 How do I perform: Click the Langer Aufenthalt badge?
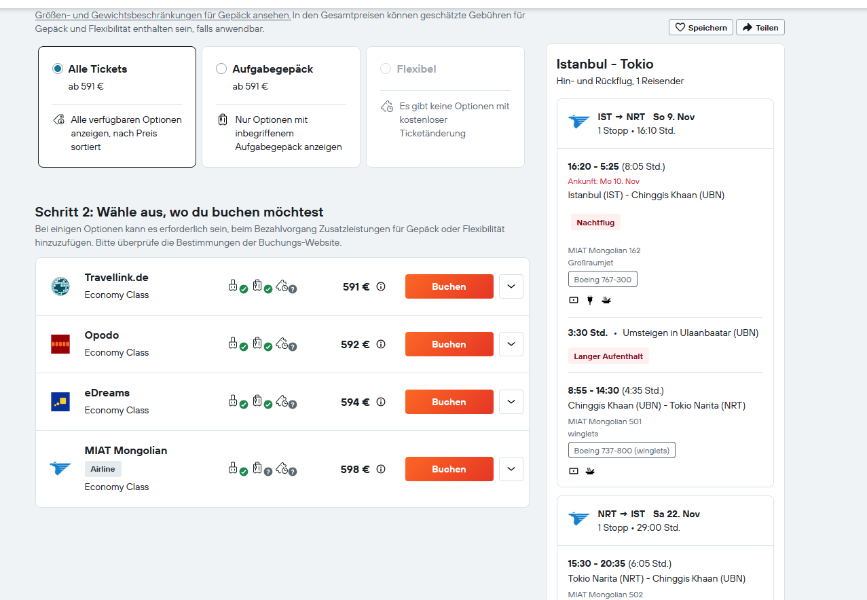tap(608, 356)
